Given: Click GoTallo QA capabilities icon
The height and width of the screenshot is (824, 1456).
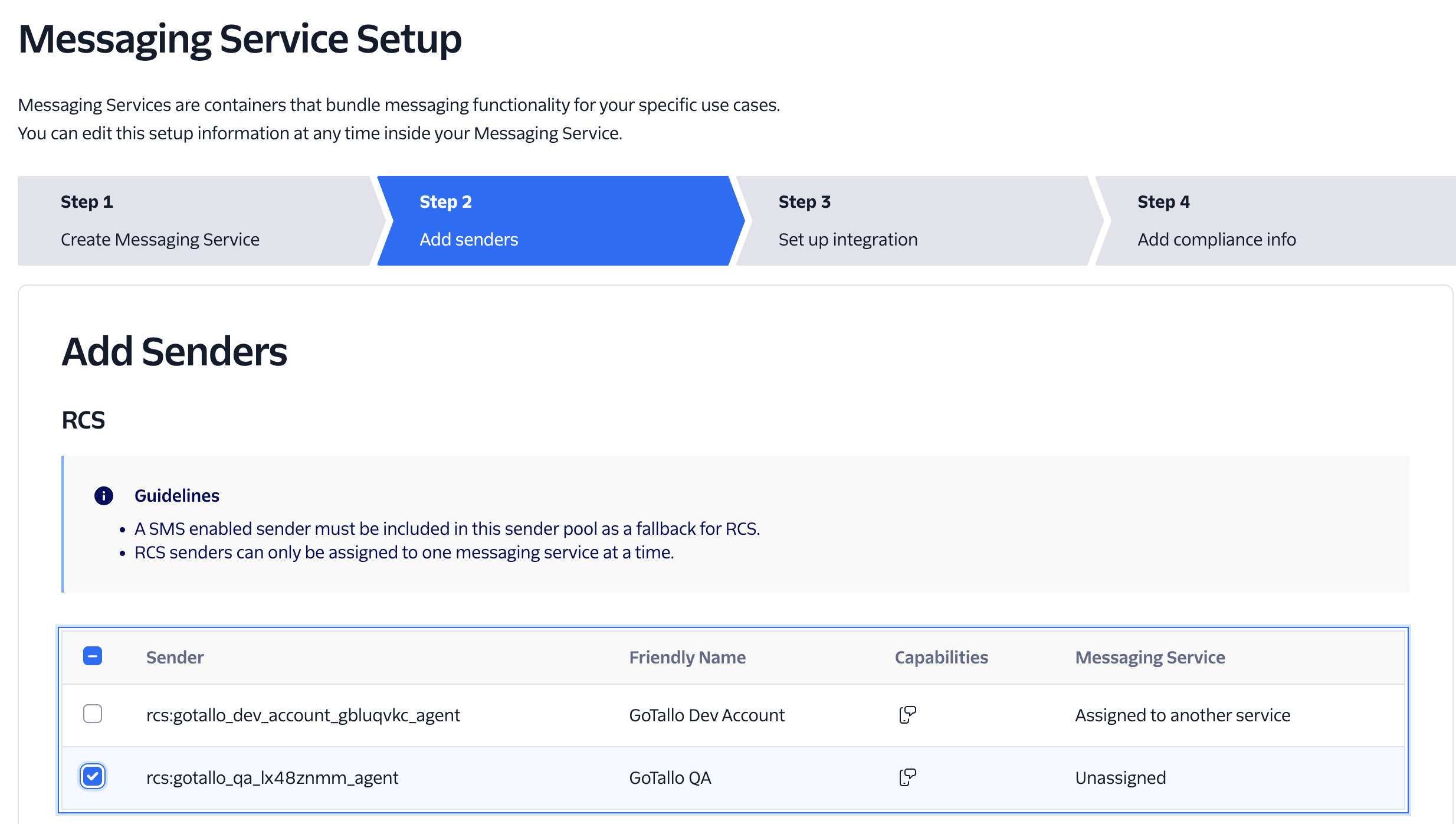Looking at the screenshot, I should coord(907,777).
